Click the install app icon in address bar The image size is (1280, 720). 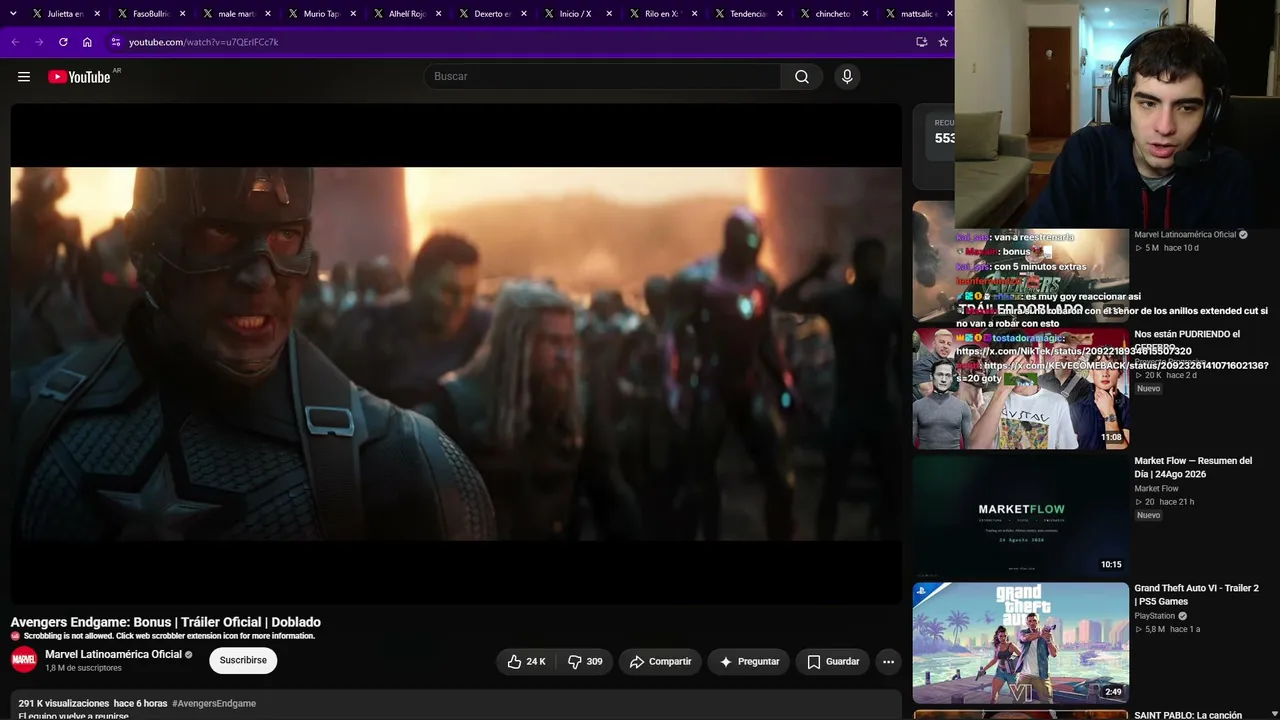click(921, 42)
